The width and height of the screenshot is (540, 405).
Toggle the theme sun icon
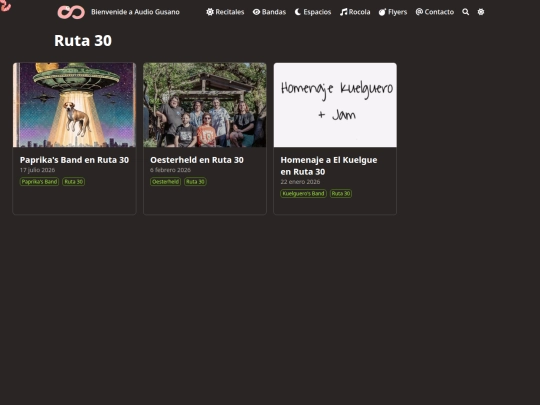481,12
